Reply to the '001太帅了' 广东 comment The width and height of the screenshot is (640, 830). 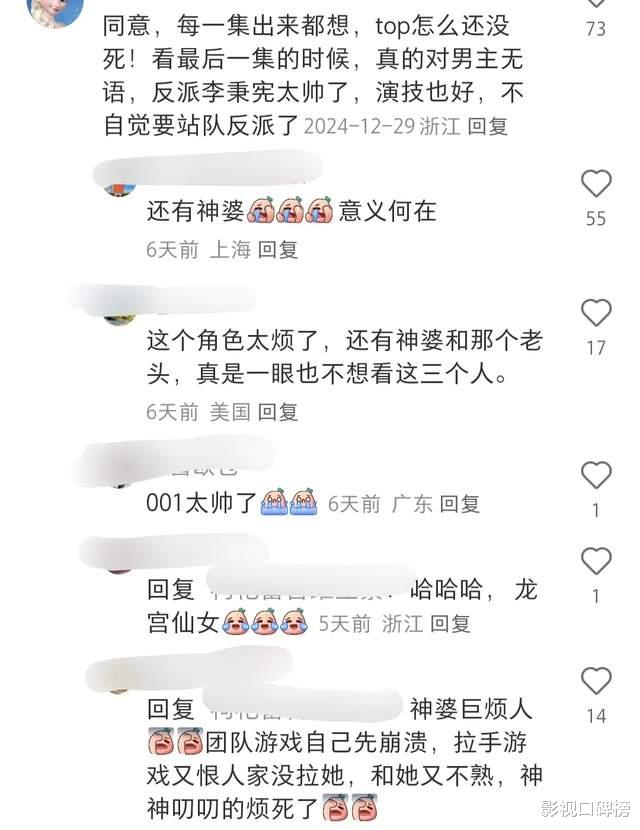click(x=459, y=504)
